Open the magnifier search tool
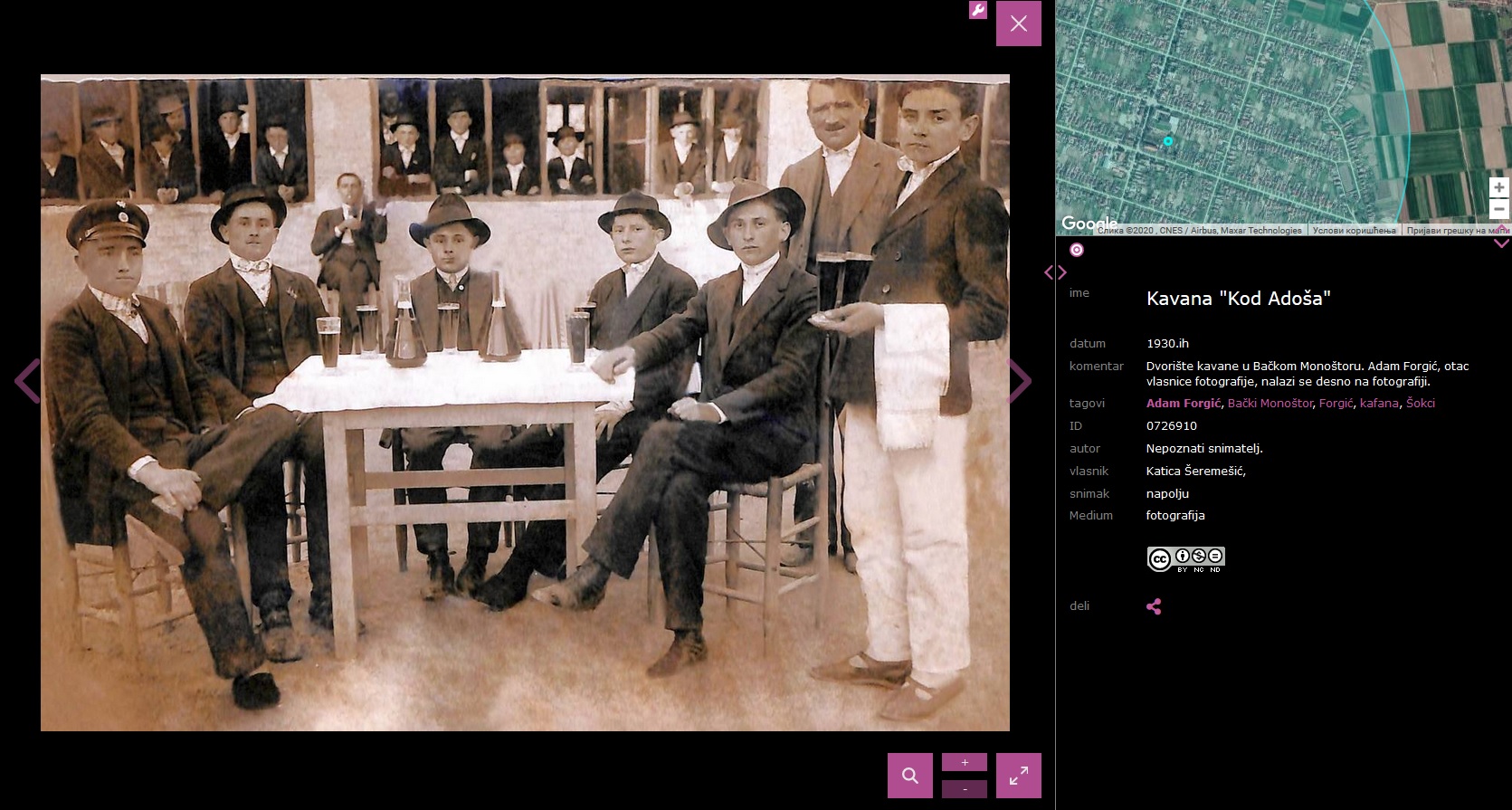1512x810 pixels. (x=909, y=776)
